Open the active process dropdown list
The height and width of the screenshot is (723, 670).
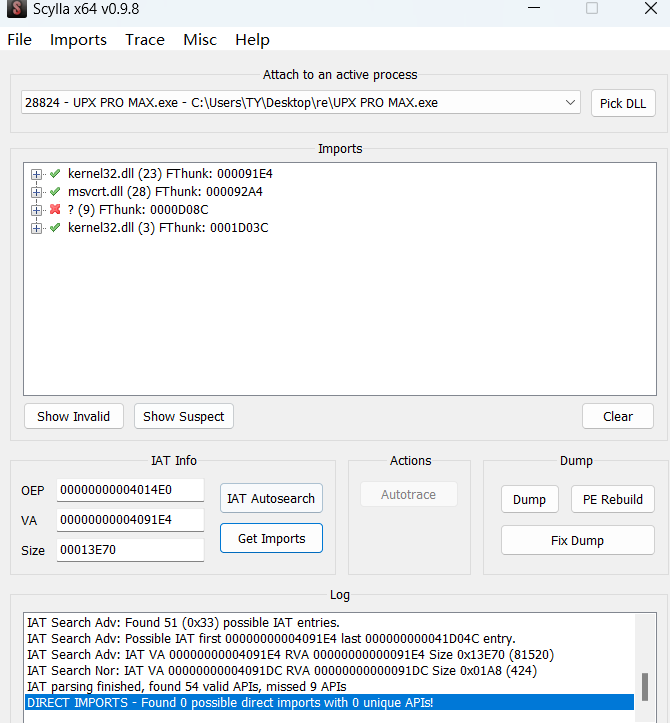point(570,102)
